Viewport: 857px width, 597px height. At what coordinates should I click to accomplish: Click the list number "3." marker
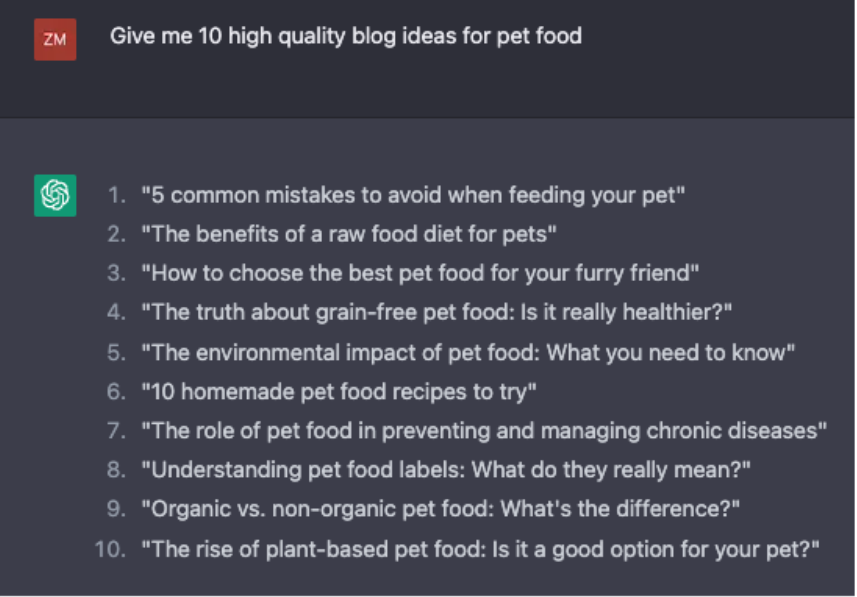(118, 273)
